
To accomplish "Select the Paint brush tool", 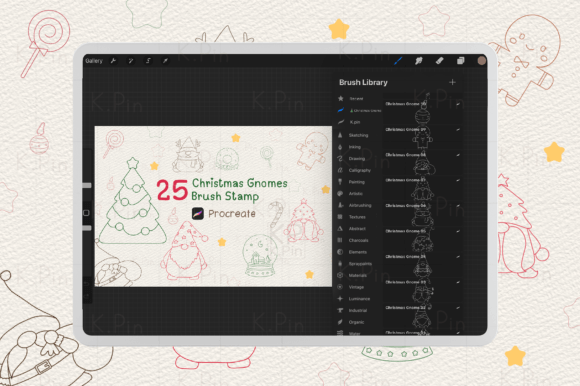I will coord(398,61).
